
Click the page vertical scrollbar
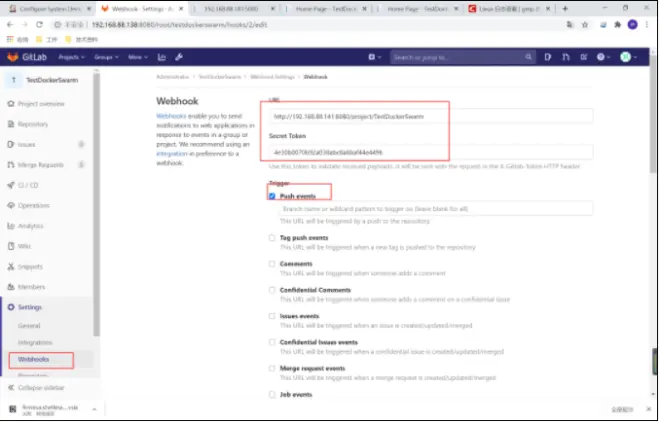653,114
